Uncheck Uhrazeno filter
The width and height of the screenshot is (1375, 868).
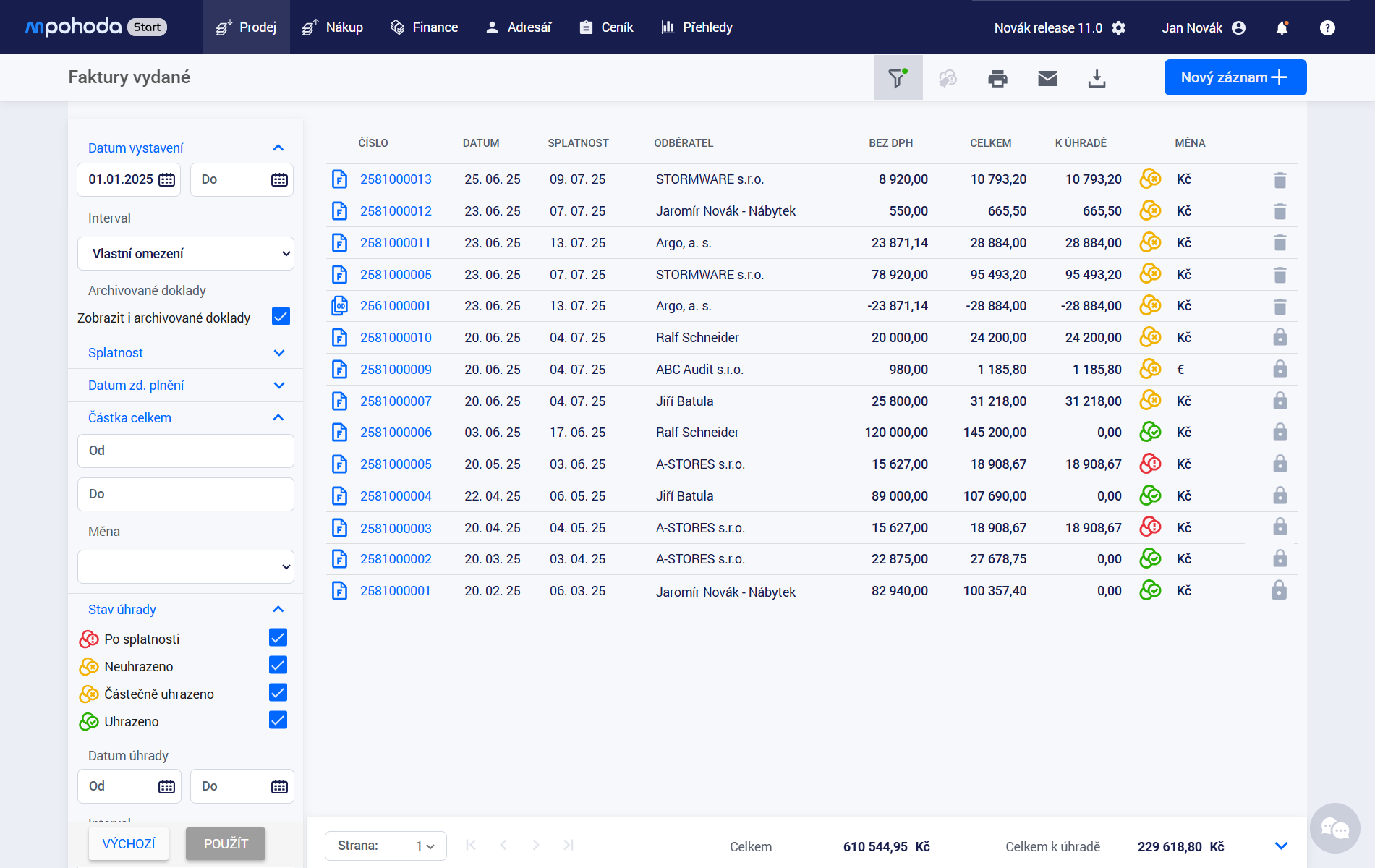pos(278,720)
